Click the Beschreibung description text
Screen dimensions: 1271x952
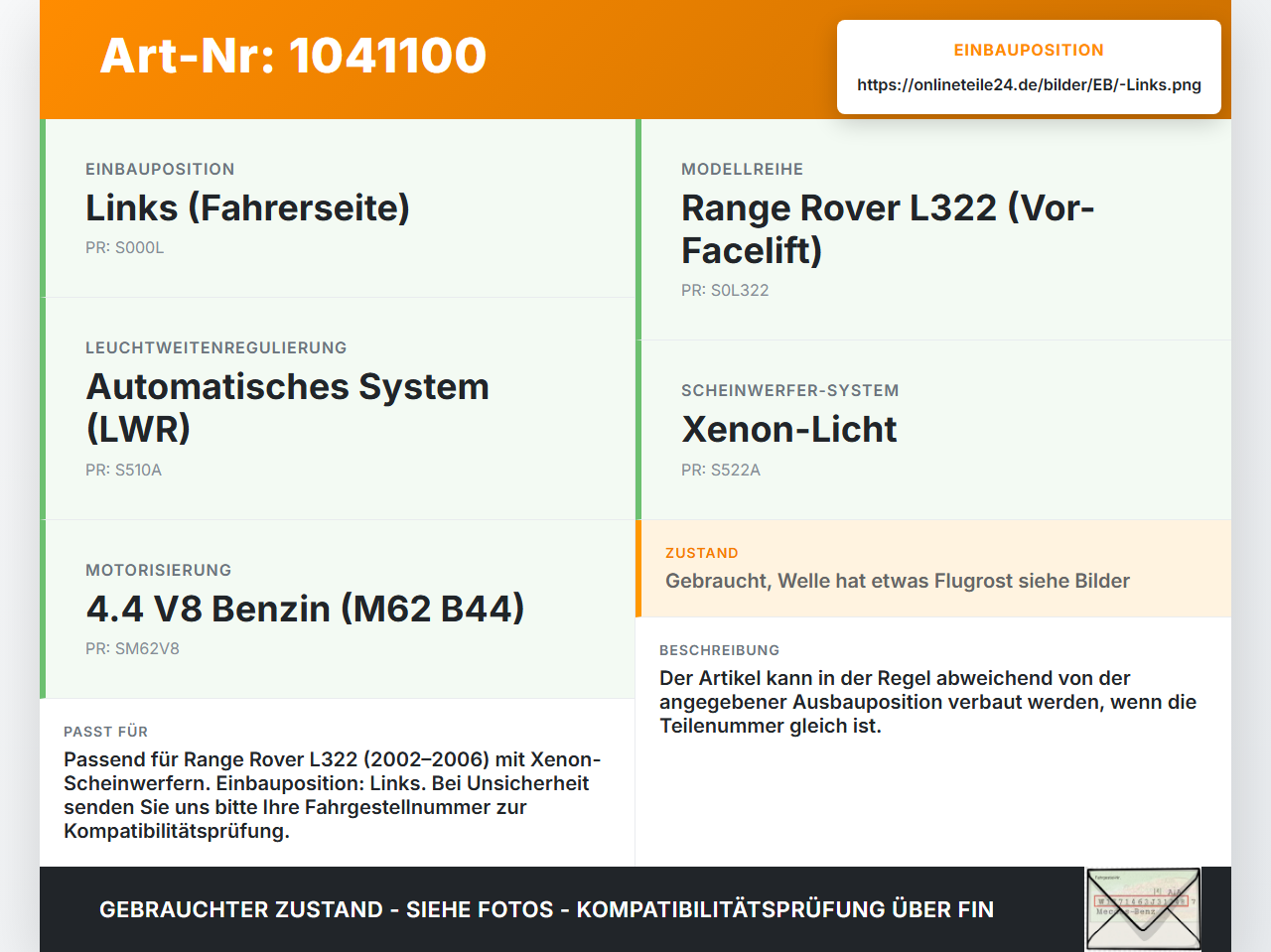927,702
